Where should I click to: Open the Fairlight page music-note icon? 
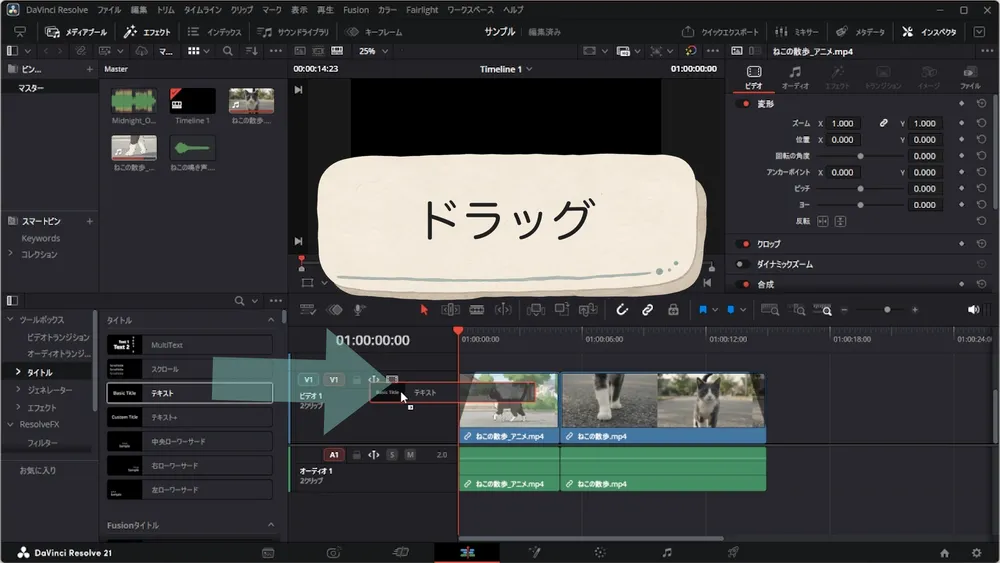[x=666, y=553]
